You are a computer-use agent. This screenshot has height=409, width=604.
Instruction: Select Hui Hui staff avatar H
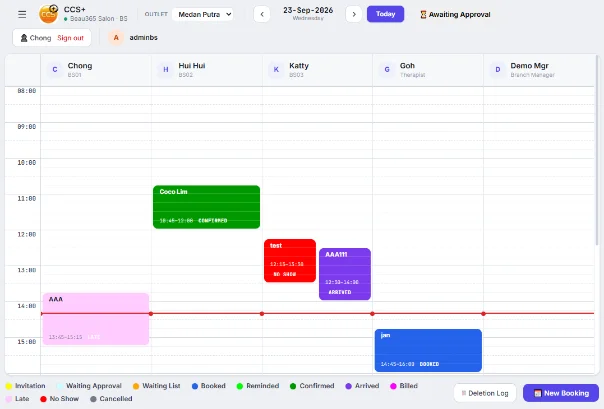pos(166,70)
